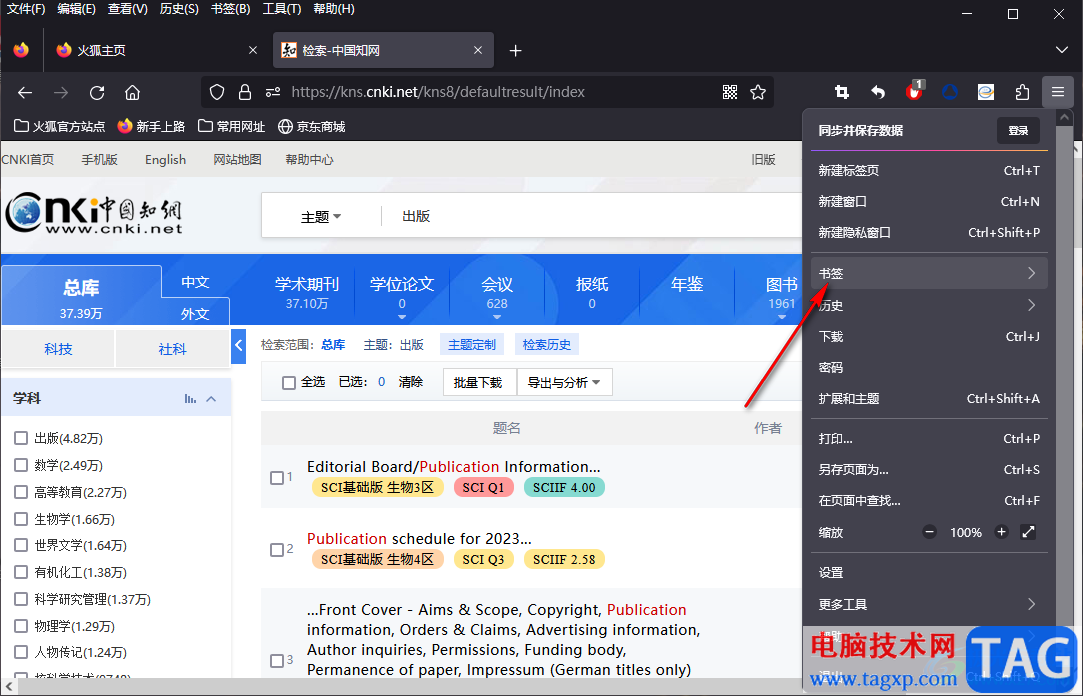Close the 检索-中国知网 tab
Viewport: 1083px width, 696px height.
tap(478, 50)
